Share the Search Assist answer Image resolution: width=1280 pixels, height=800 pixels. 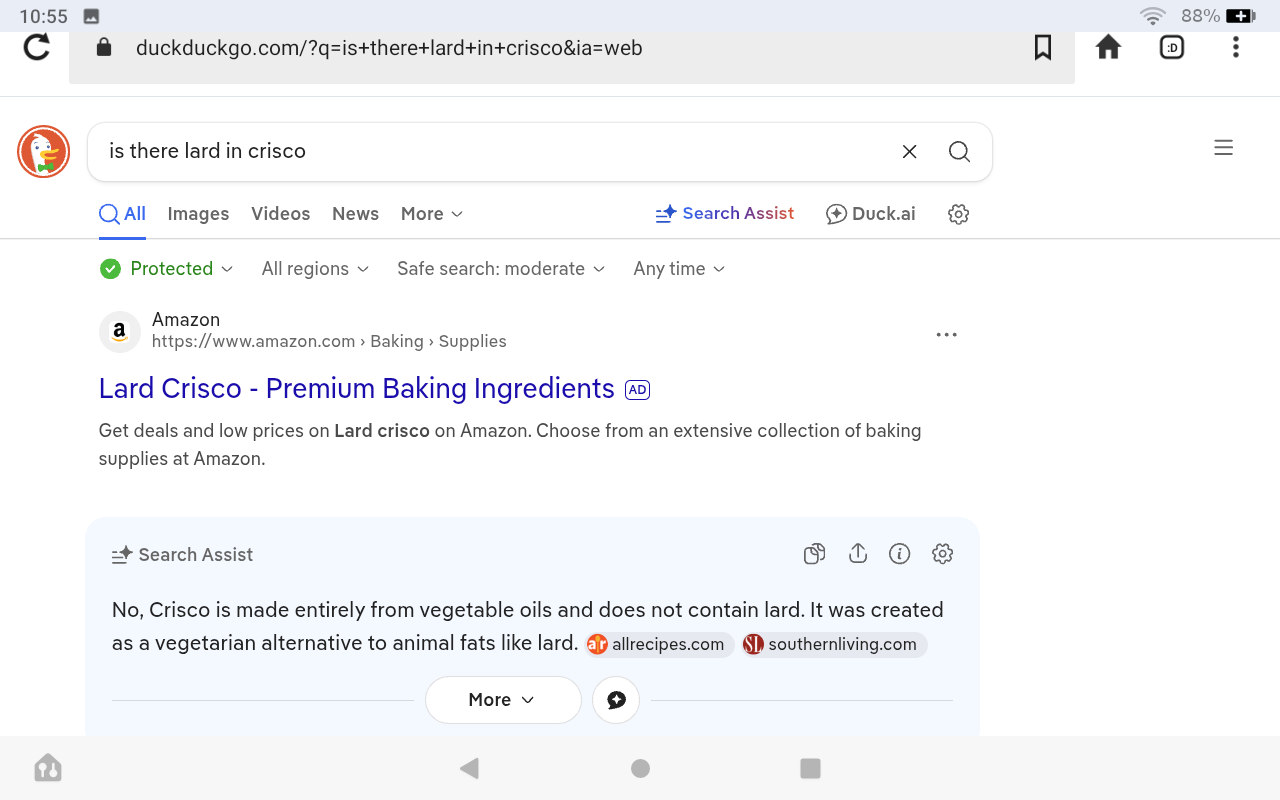pos(857,554)
